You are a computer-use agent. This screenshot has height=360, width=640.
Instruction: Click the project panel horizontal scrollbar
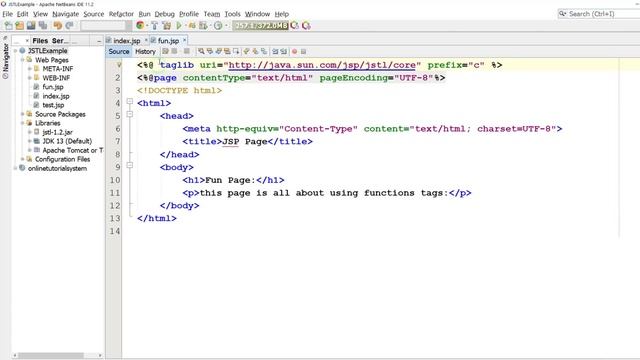click(51, 356)
